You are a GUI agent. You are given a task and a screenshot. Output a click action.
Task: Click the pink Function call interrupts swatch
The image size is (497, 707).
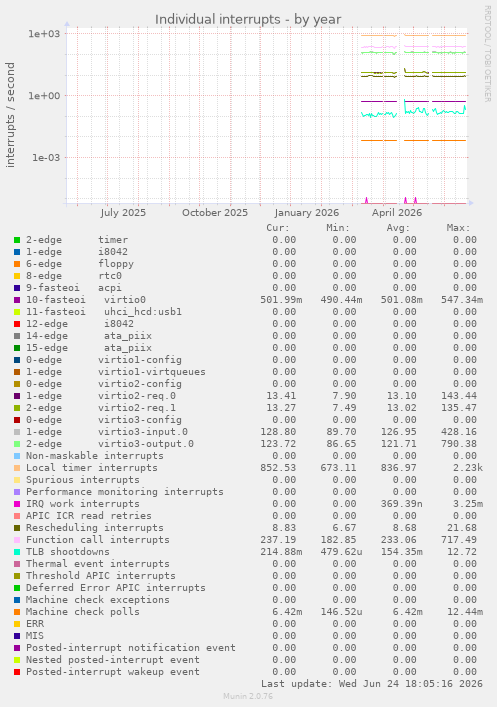click(17, 540)
